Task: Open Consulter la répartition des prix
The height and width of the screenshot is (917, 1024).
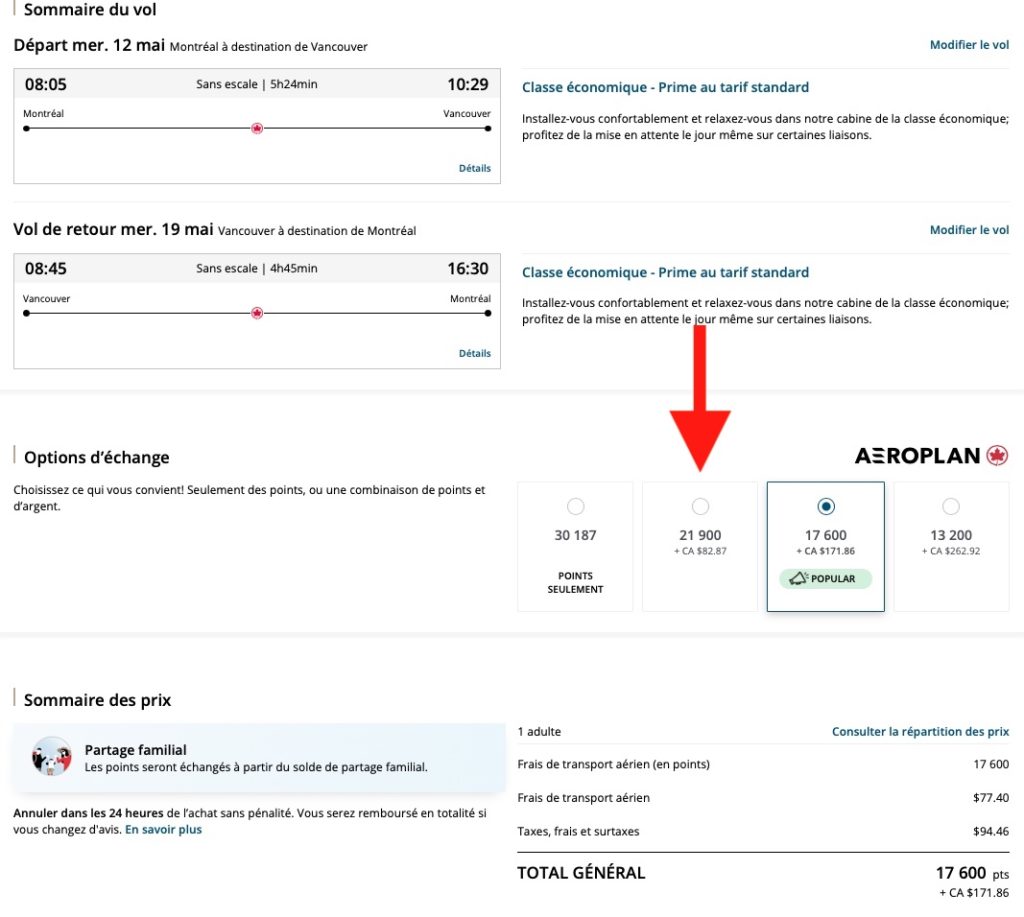Action: click(x=920, y=731)
